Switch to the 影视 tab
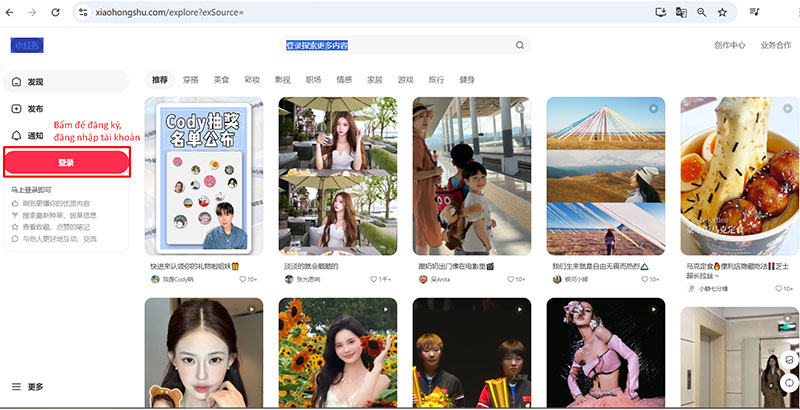Image resolution: width=800 pixels, height=410 pixels. point(283,80)
